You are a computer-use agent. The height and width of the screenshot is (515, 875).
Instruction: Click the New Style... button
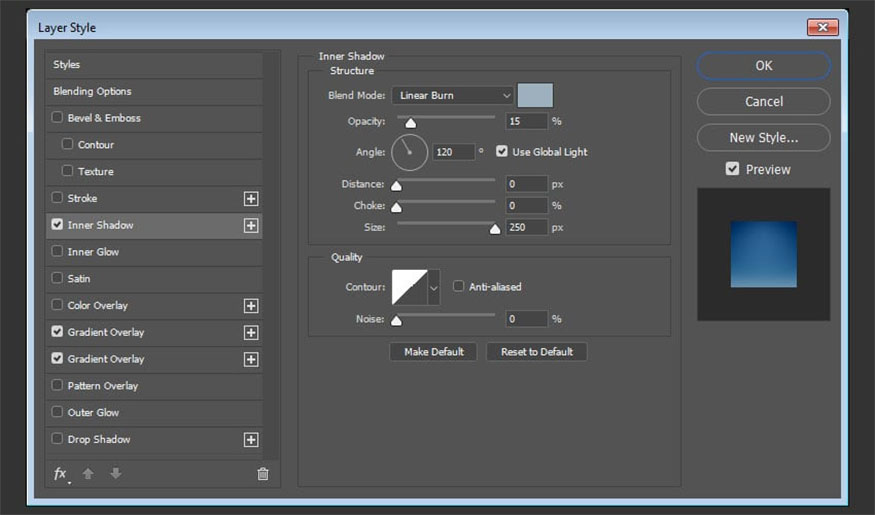pos(763,138)
